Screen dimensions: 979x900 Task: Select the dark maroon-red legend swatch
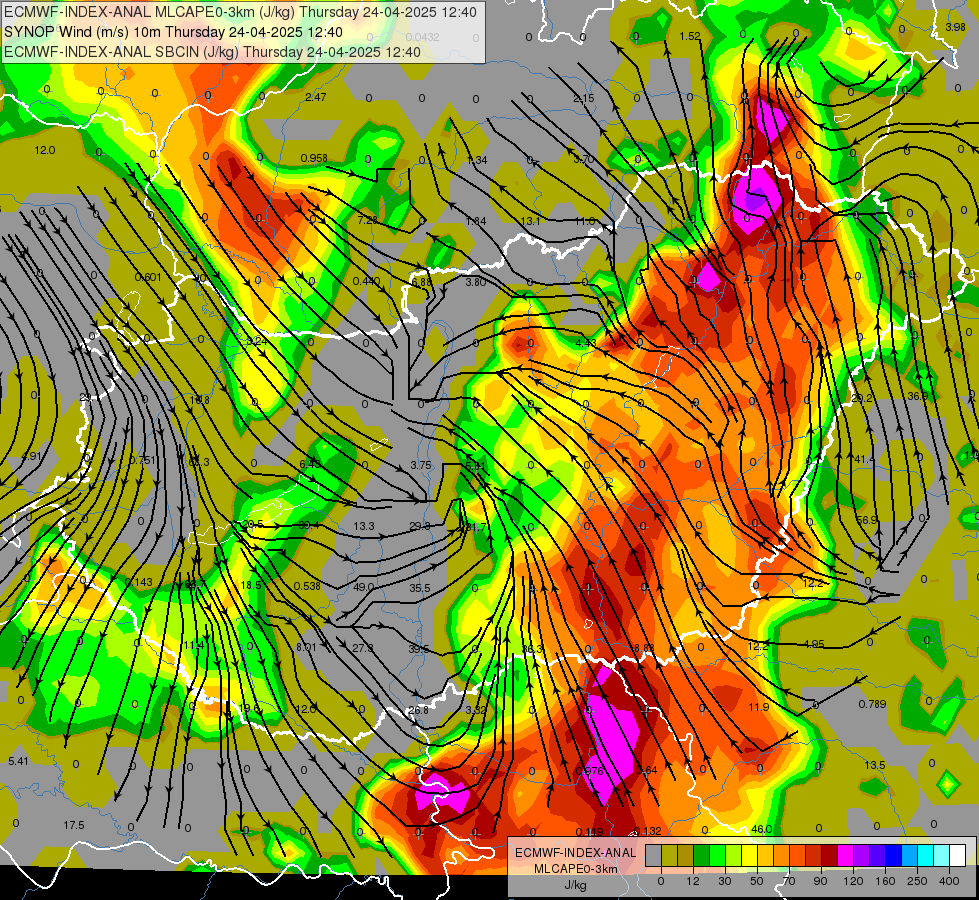pos(829,856)
